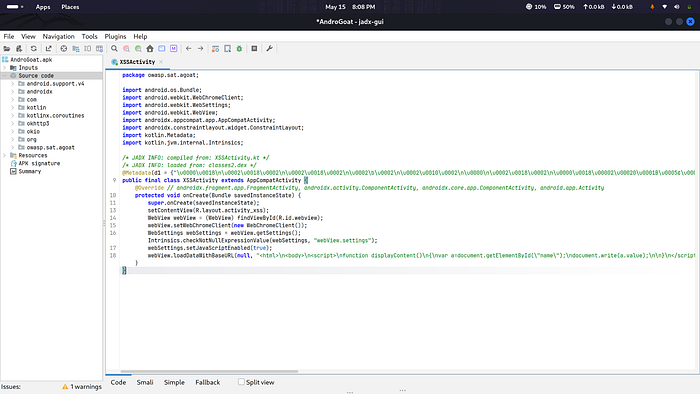Image resolution: width=700 pixels, height=394 pixels.
Task: Expand the org package
Action: coord(12,140)
